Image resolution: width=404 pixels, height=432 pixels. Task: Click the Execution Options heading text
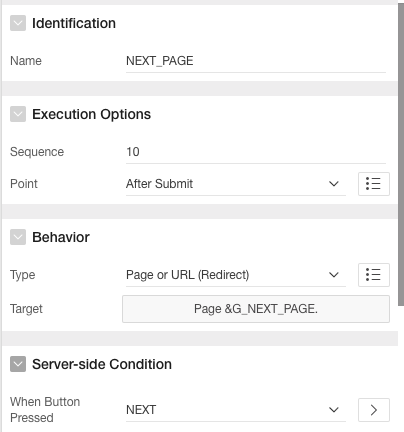[91, 114]
